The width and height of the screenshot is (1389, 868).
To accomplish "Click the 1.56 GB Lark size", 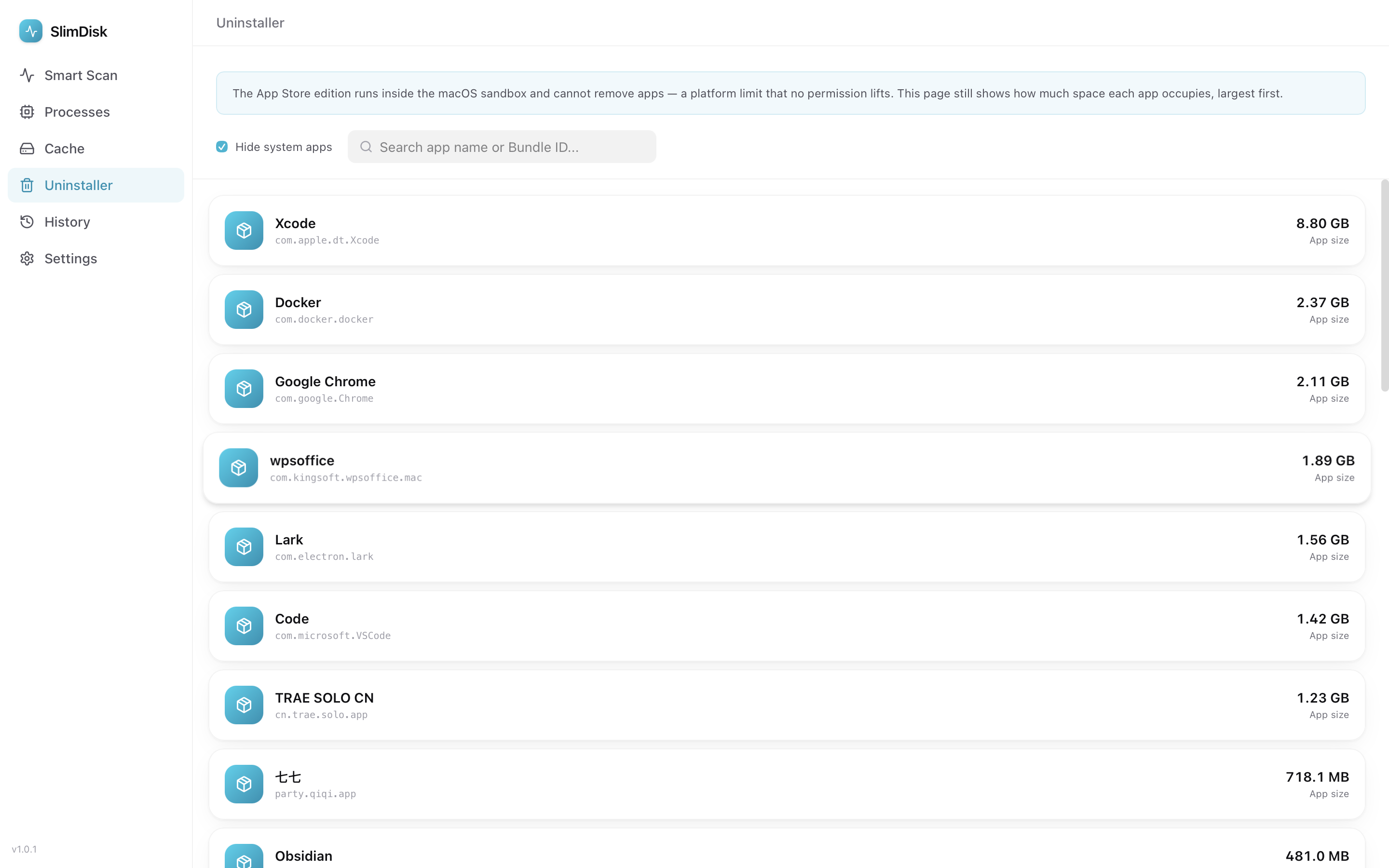I will tap(1322, 540).
